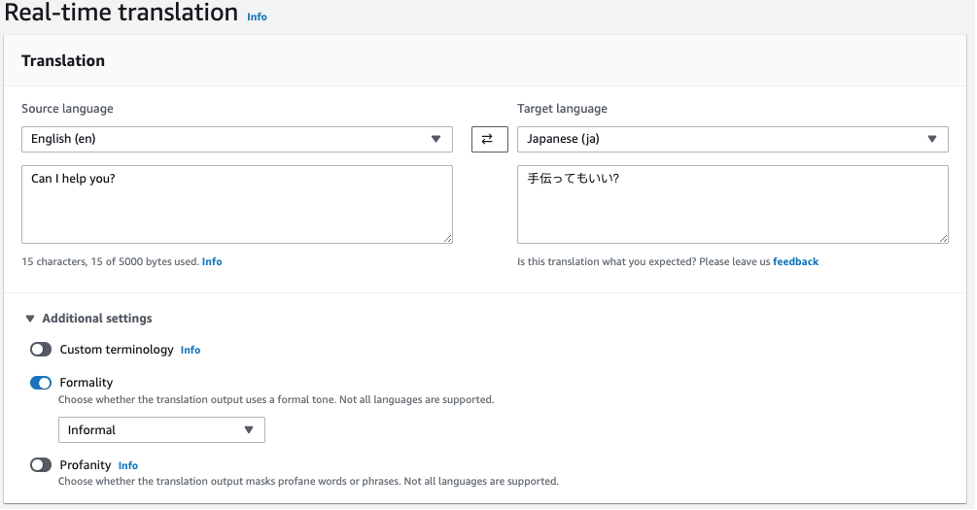Click the Target language dropdown arrow icon
977x510 pixels.
[x=932, y=139]
